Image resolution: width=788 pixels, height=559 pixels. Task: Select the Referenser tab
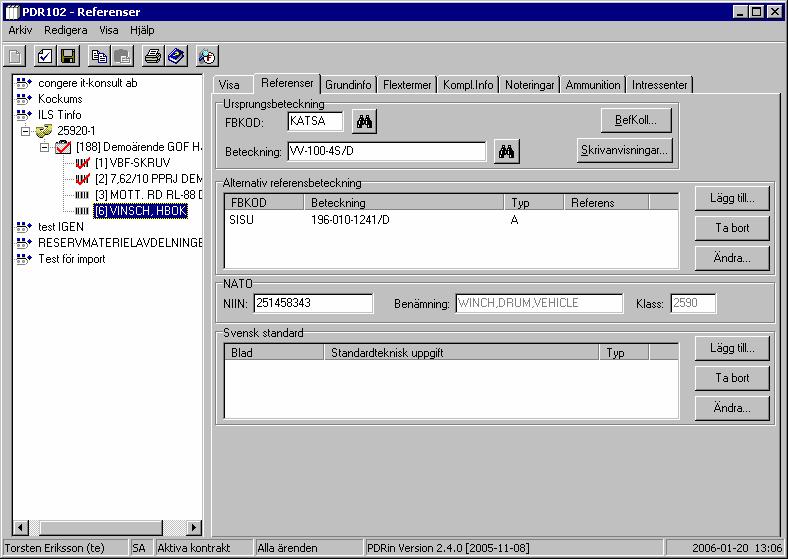click(x=287, y=83)
